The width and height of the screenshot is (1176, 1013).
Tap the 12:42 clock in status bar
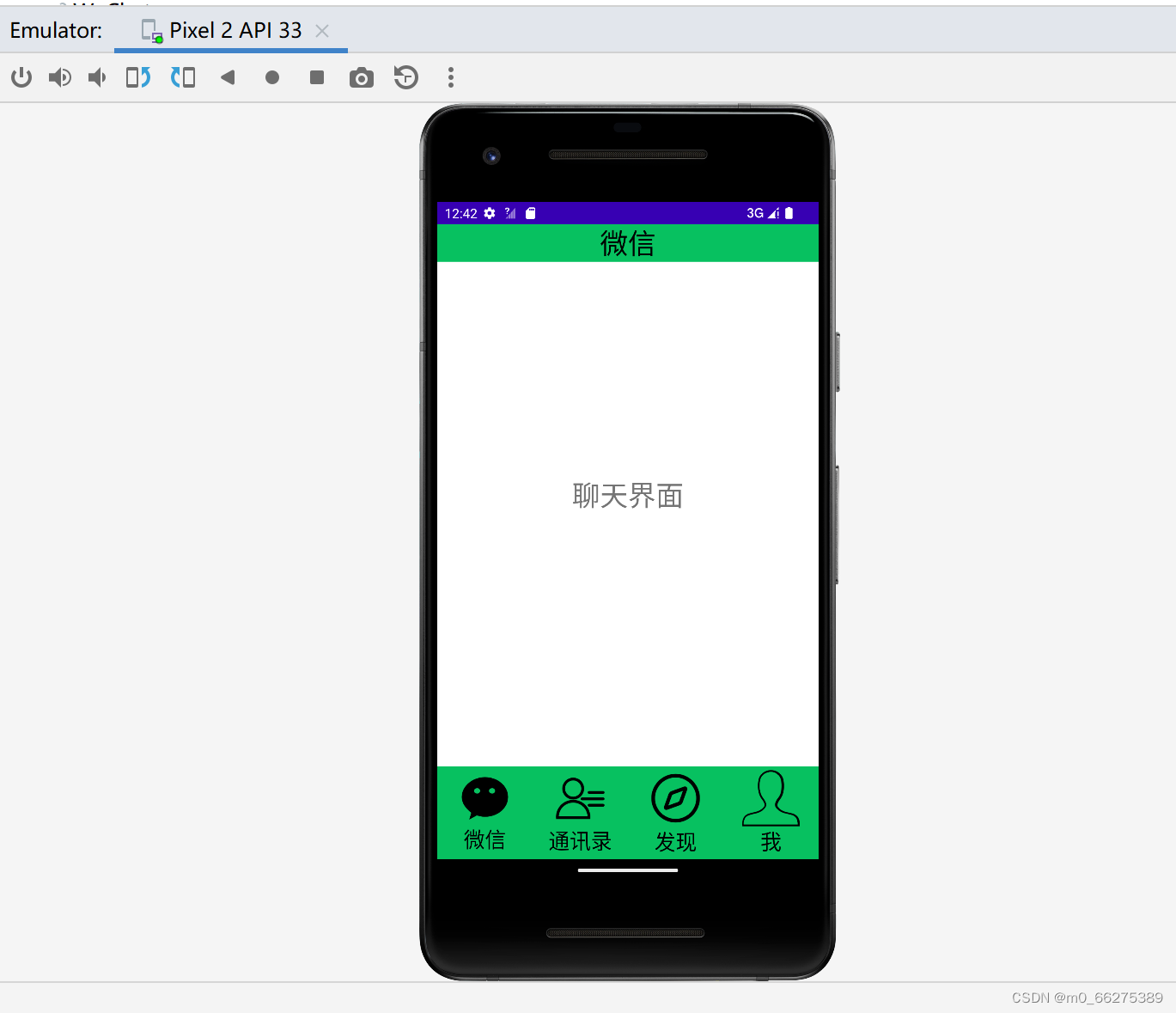tap(461, 214)
